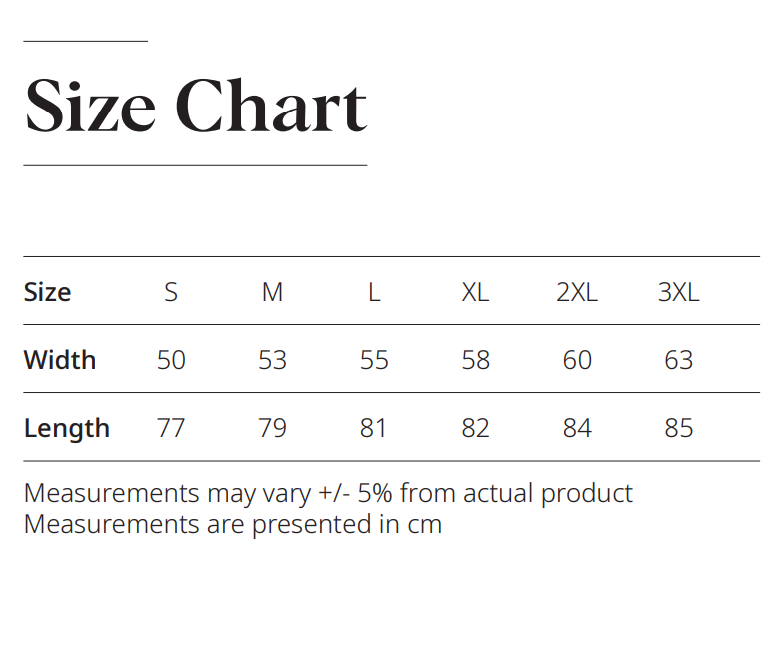767x669 pixels.
Task: Click length value 81 for size L
Action: pos(374,428)
